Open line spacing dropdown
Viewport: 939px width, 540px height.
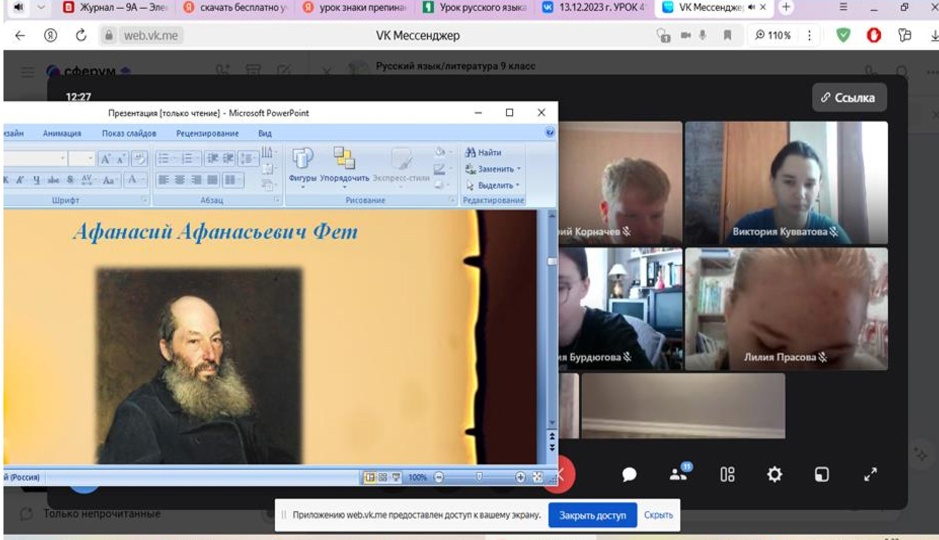pyautogui.click(x=249, y=158)
